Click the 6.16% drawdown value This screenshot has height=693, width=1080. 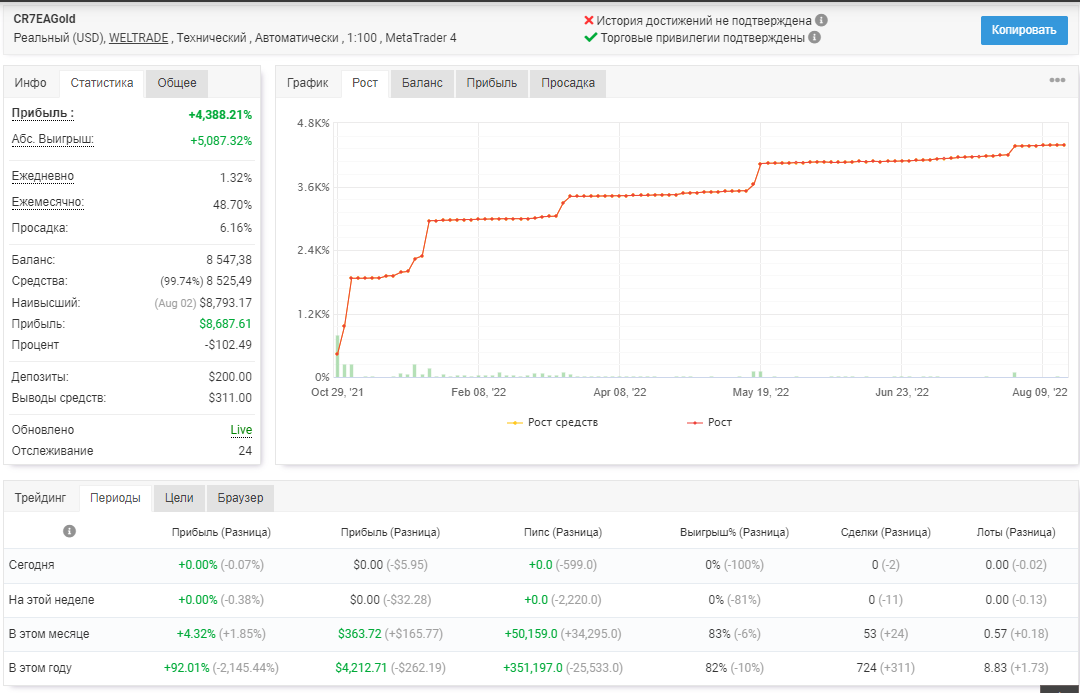[x=236, y=228]
